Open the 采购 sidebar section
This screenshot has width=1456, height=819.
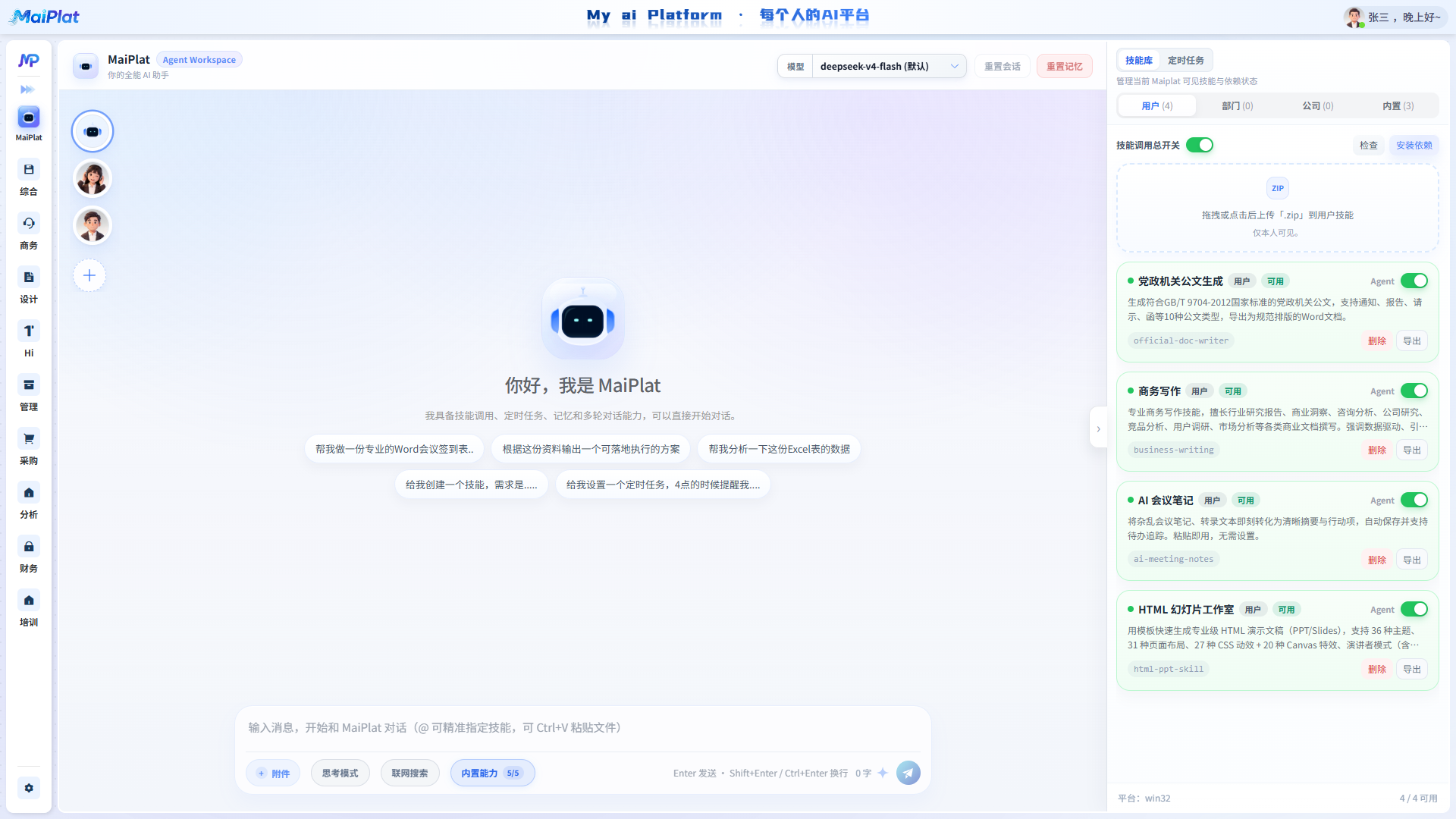pyautogui.click(x=29, y=447)
